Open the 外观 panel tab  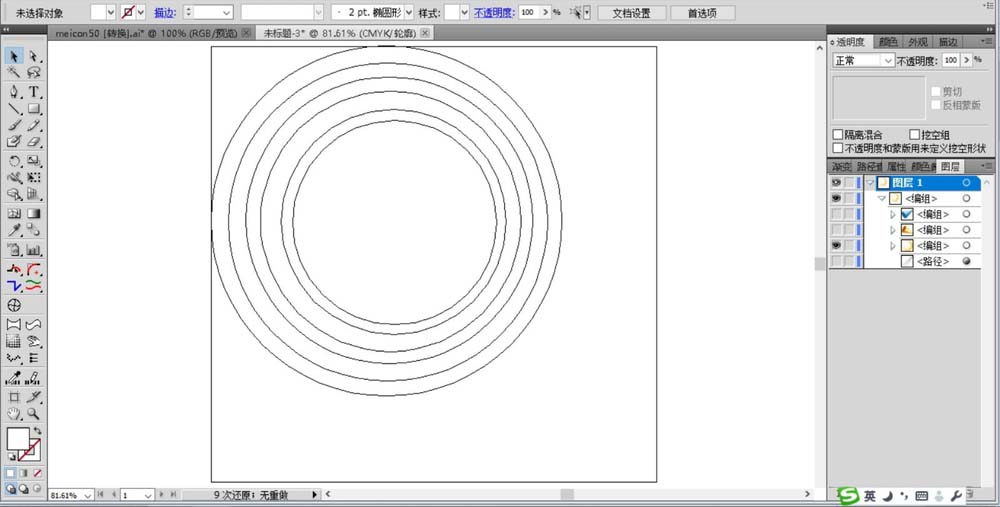tap(918, 42)
